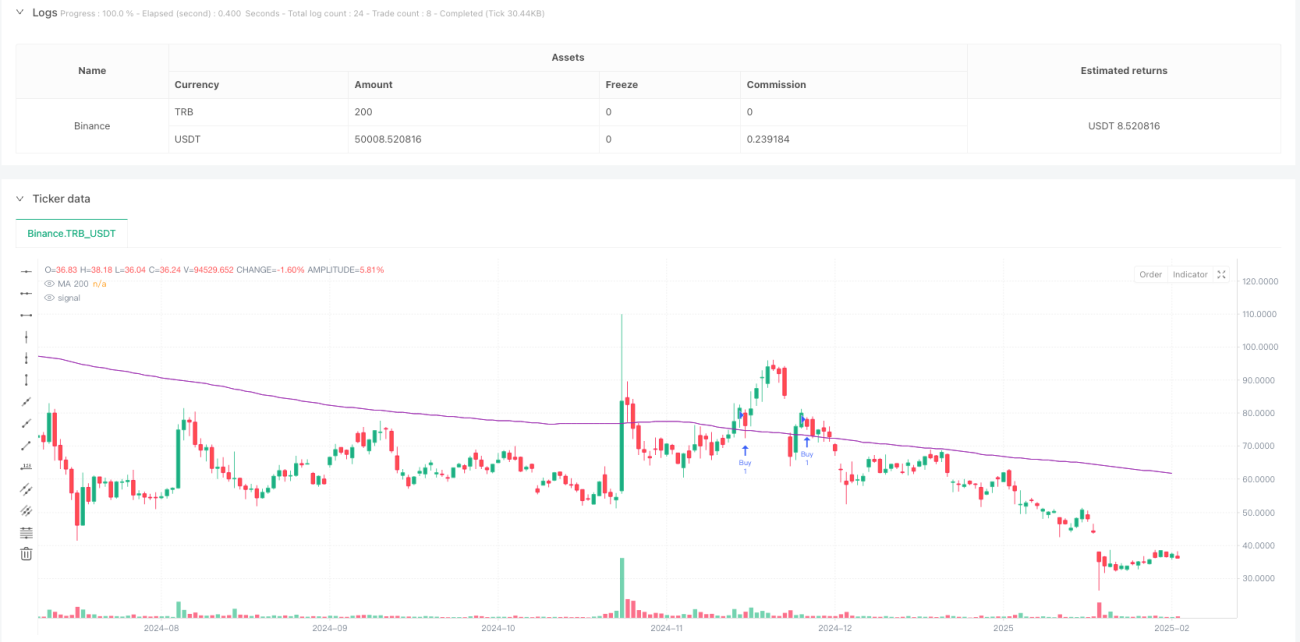Select the diagonal straight line tool
Image resolution: width=1300 pixels, height=642 pixels.
(x=26, y=401)
